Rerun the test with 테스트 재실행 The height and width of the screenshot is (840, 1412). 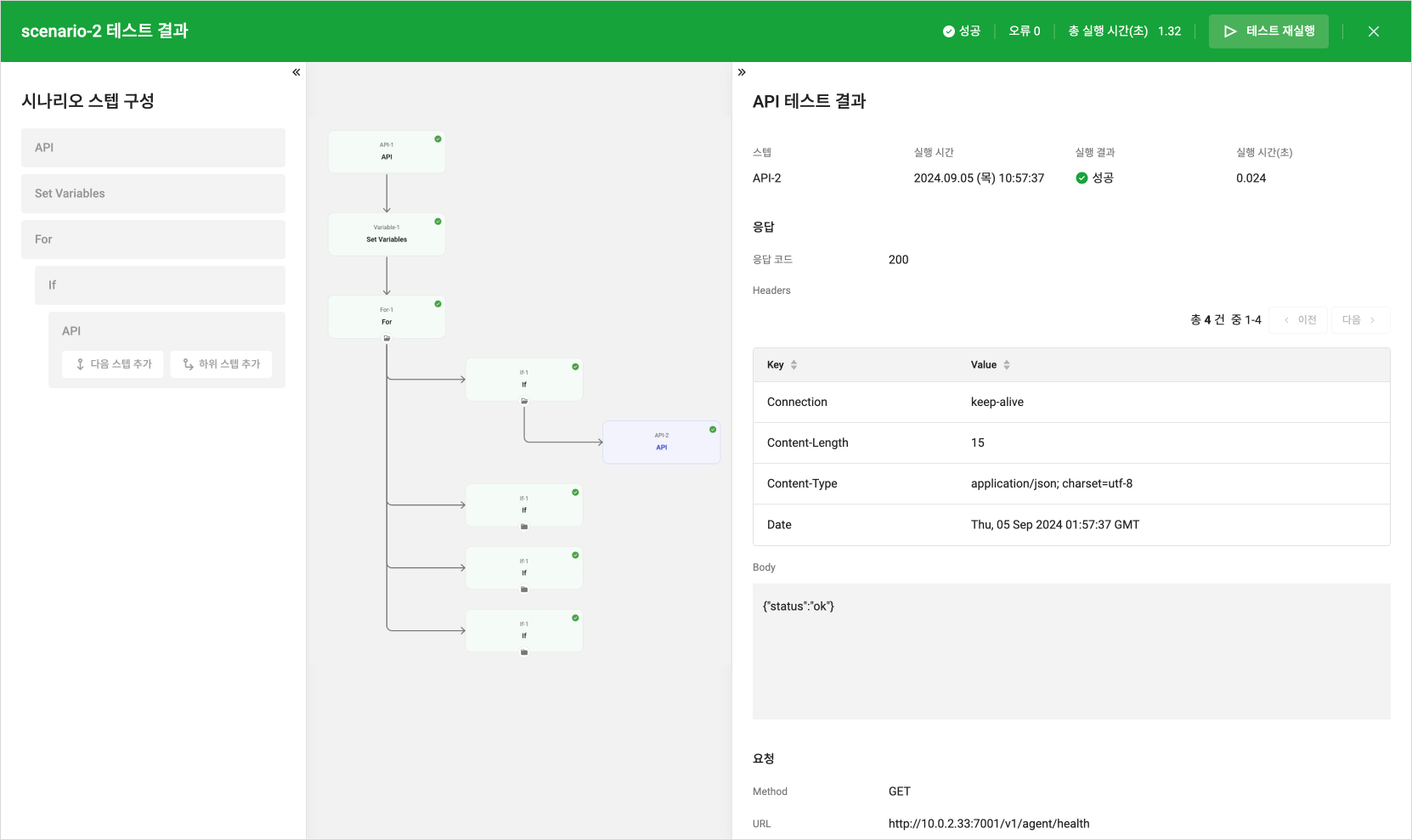(x=1268, y=31)
